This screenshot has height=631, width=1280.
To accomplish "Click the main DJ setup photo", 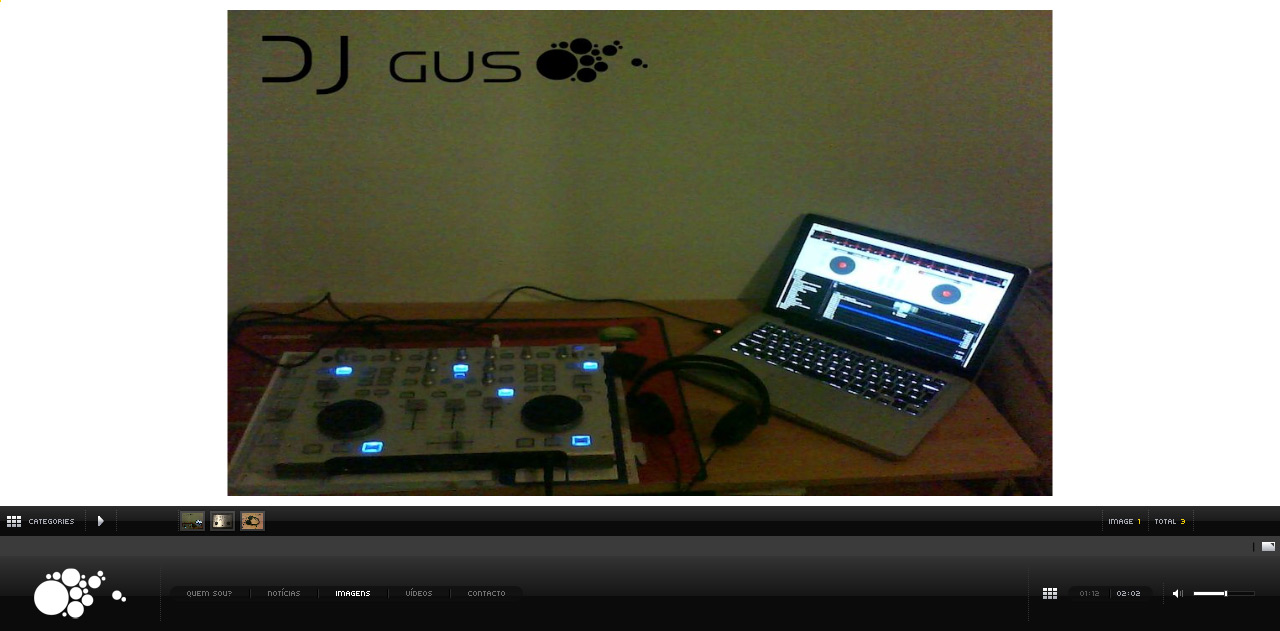I will [640, 253].
